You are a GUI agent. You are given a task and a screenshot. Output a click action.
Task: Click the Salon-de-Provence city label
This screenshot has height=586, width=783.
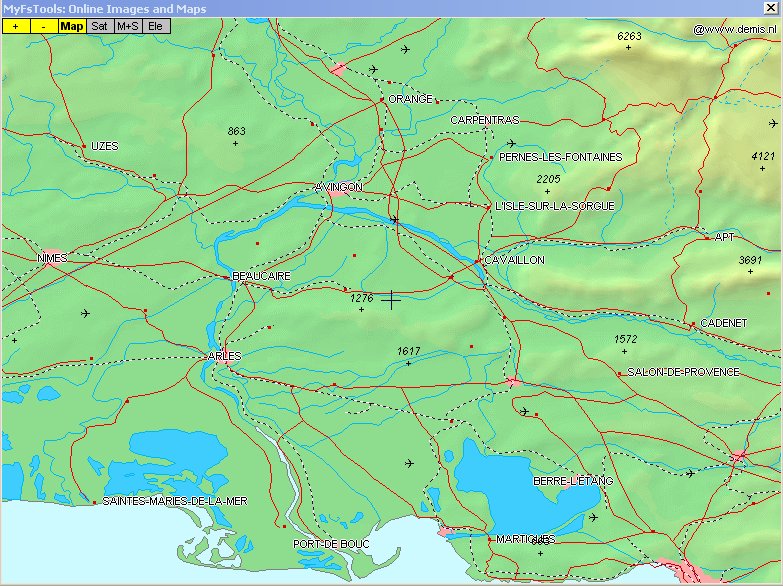(683, 372)
